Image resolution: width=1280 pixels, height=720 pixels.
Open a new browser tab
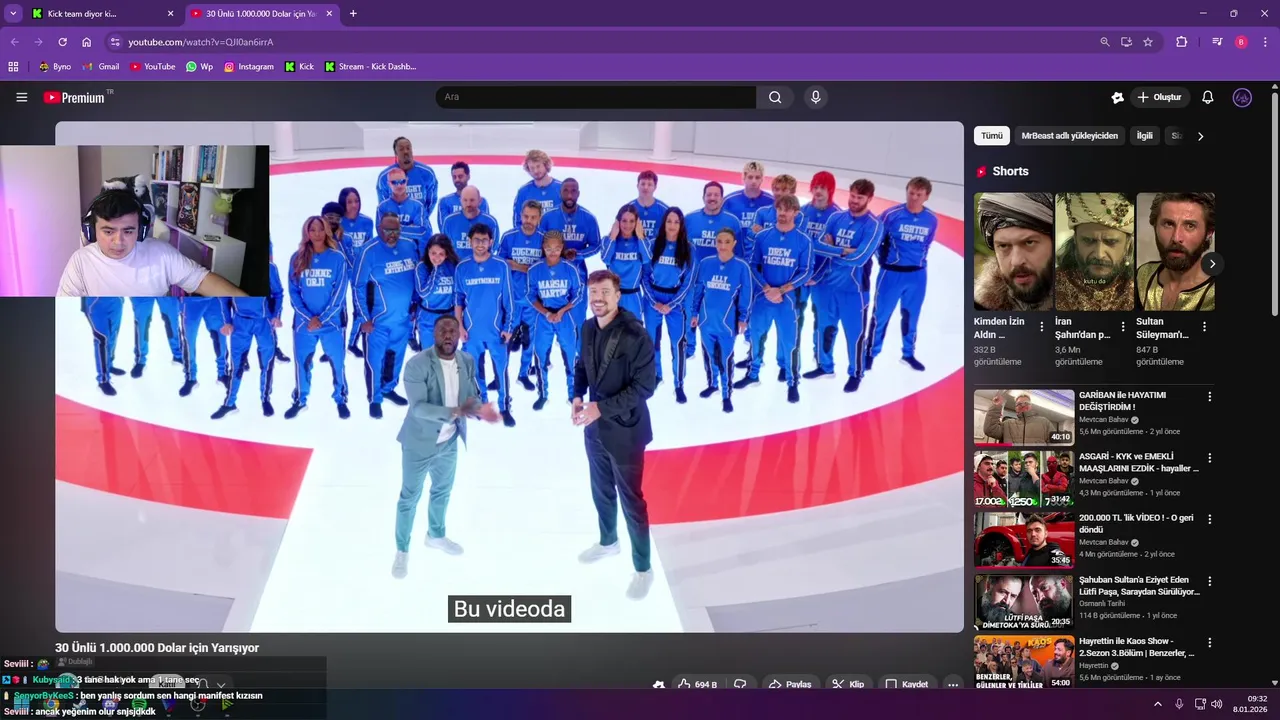pyautogui.click(x=353, y=14)
